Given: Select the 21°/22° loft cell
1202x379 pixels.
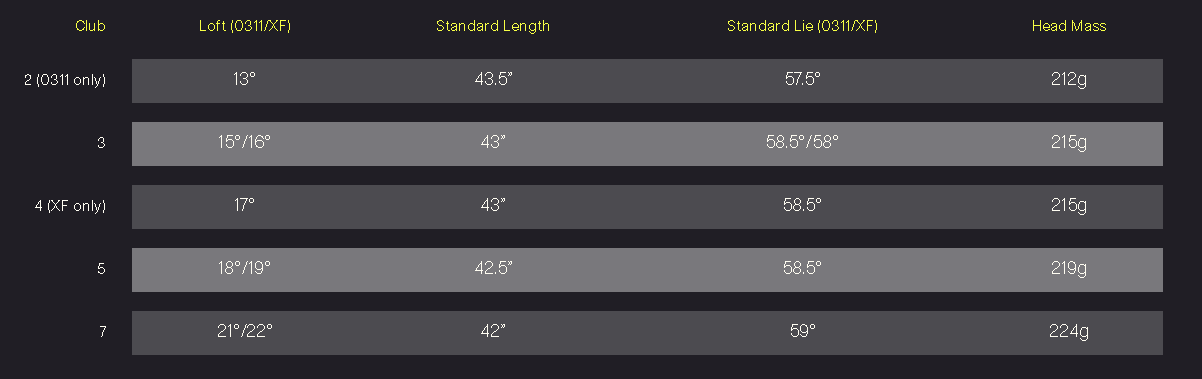Looking at the screenshot, I should pos(245,332).
